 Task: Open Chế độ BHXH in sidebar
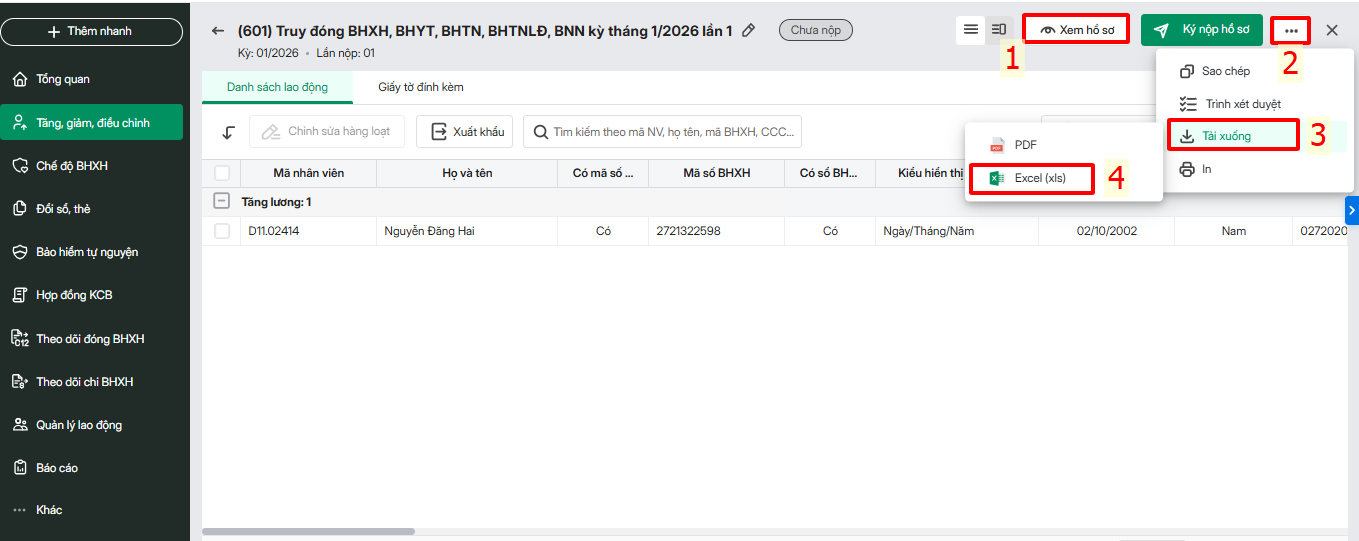point(71,166)
